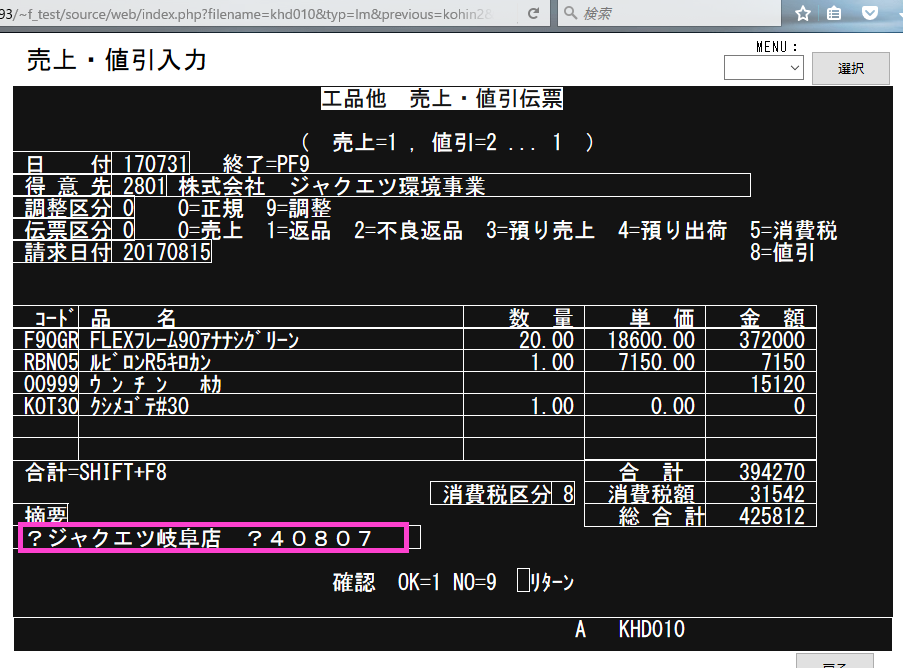Open the bookmarks list icon
The width and height of the screenshot is (903, 668).
(x=835, y=14)
